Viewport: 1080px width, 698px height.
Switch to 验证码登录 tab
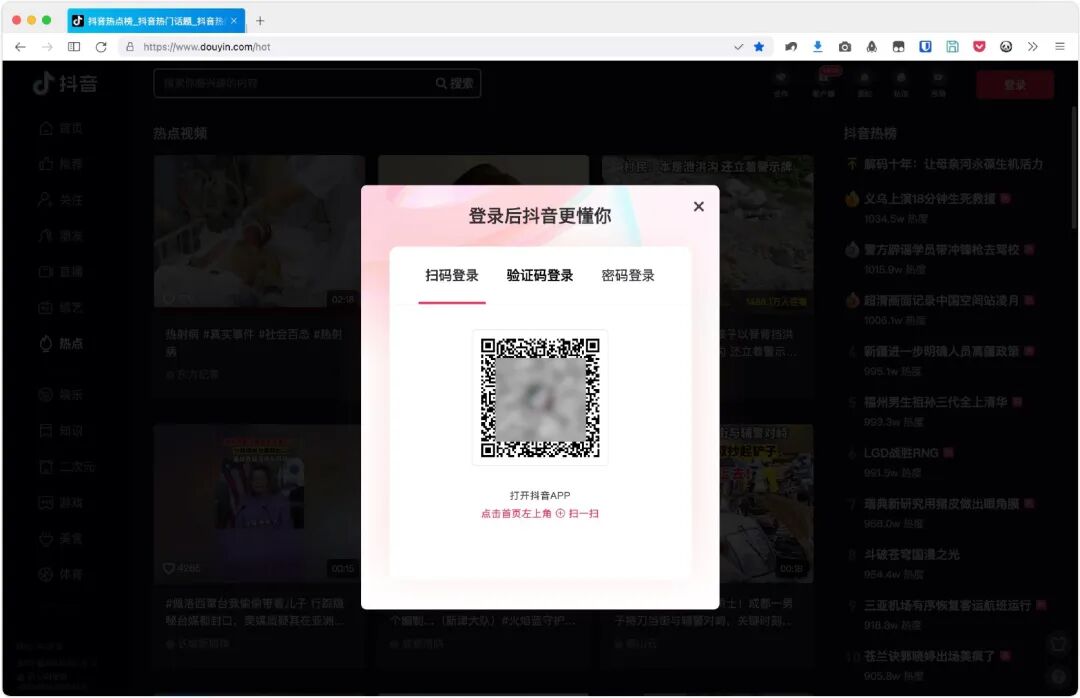(539, 276)
